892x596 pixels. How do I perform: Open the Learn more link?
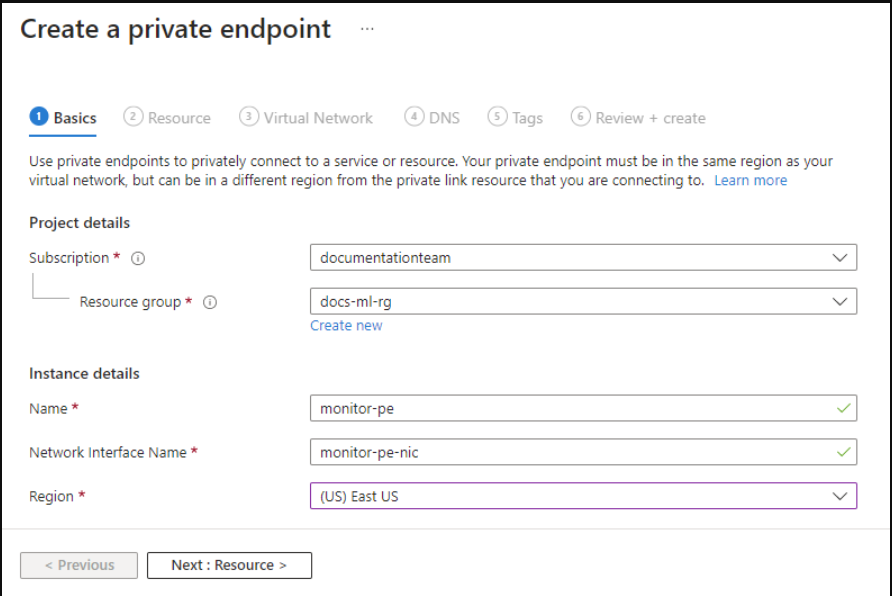[750, 180]
